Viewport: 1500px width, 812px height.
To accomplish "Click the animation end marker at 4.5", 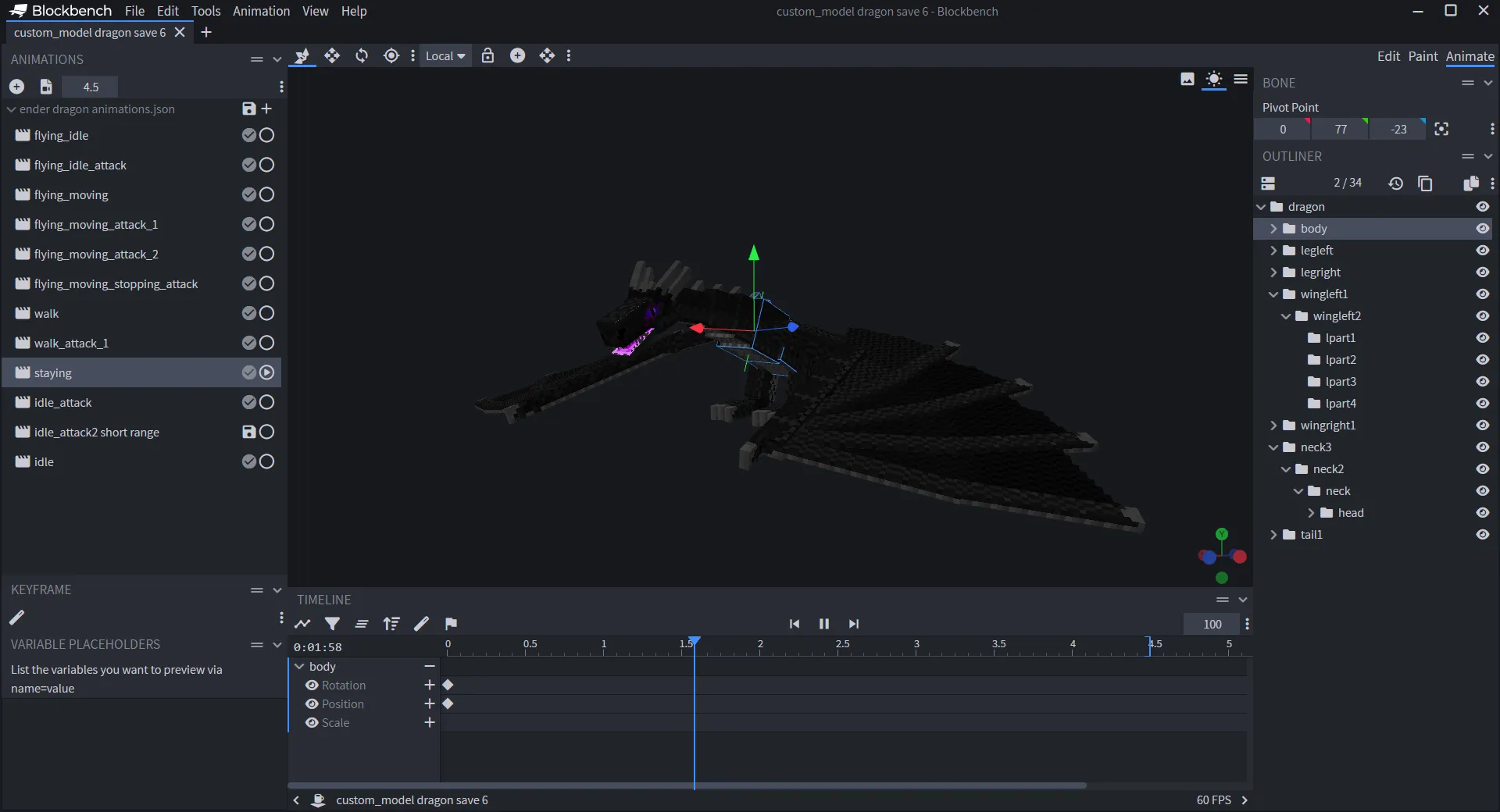I will coord(1149,646).
